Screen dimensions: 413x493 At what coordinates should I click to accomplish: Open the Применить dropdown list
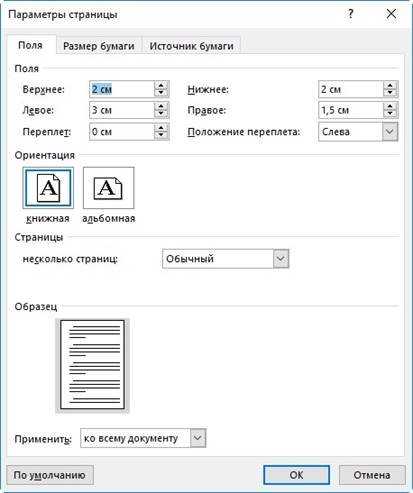coord(198,438)
